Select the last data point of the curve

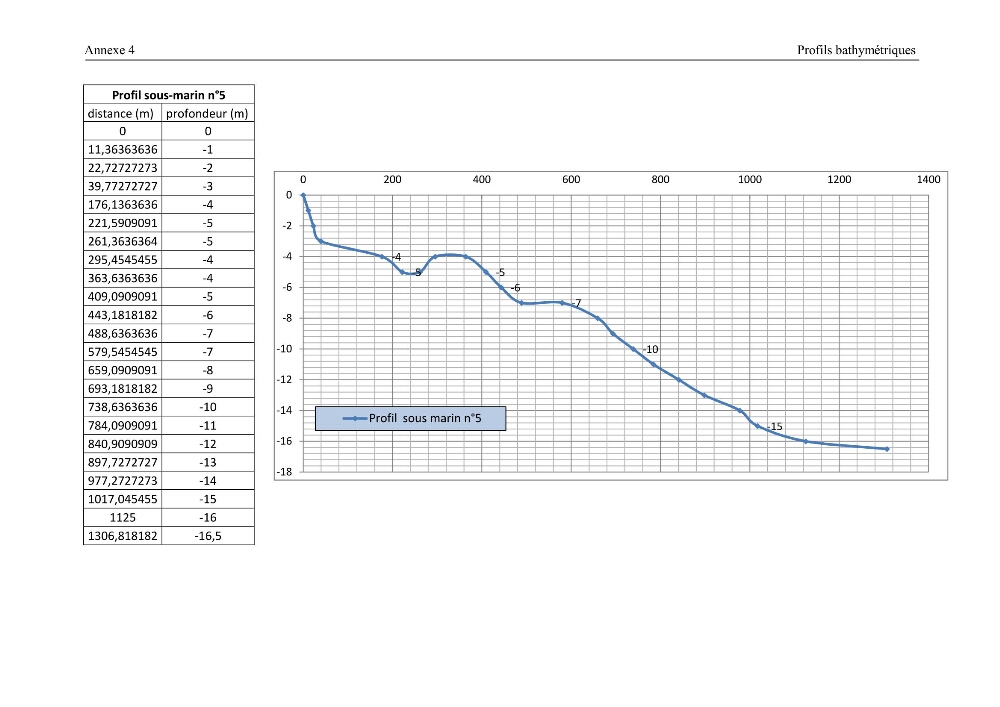(886, 449)
